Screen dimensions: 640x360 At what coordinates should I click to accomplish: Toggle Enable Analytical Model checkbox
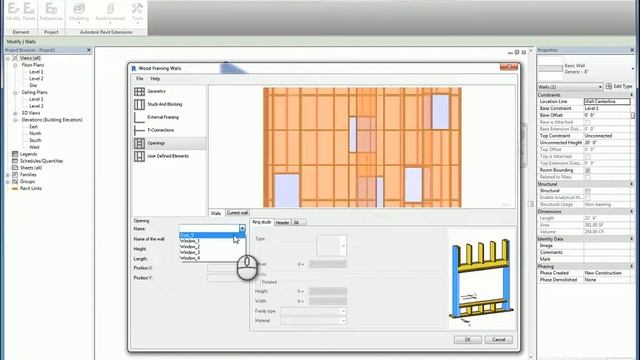tap(588, 198)
